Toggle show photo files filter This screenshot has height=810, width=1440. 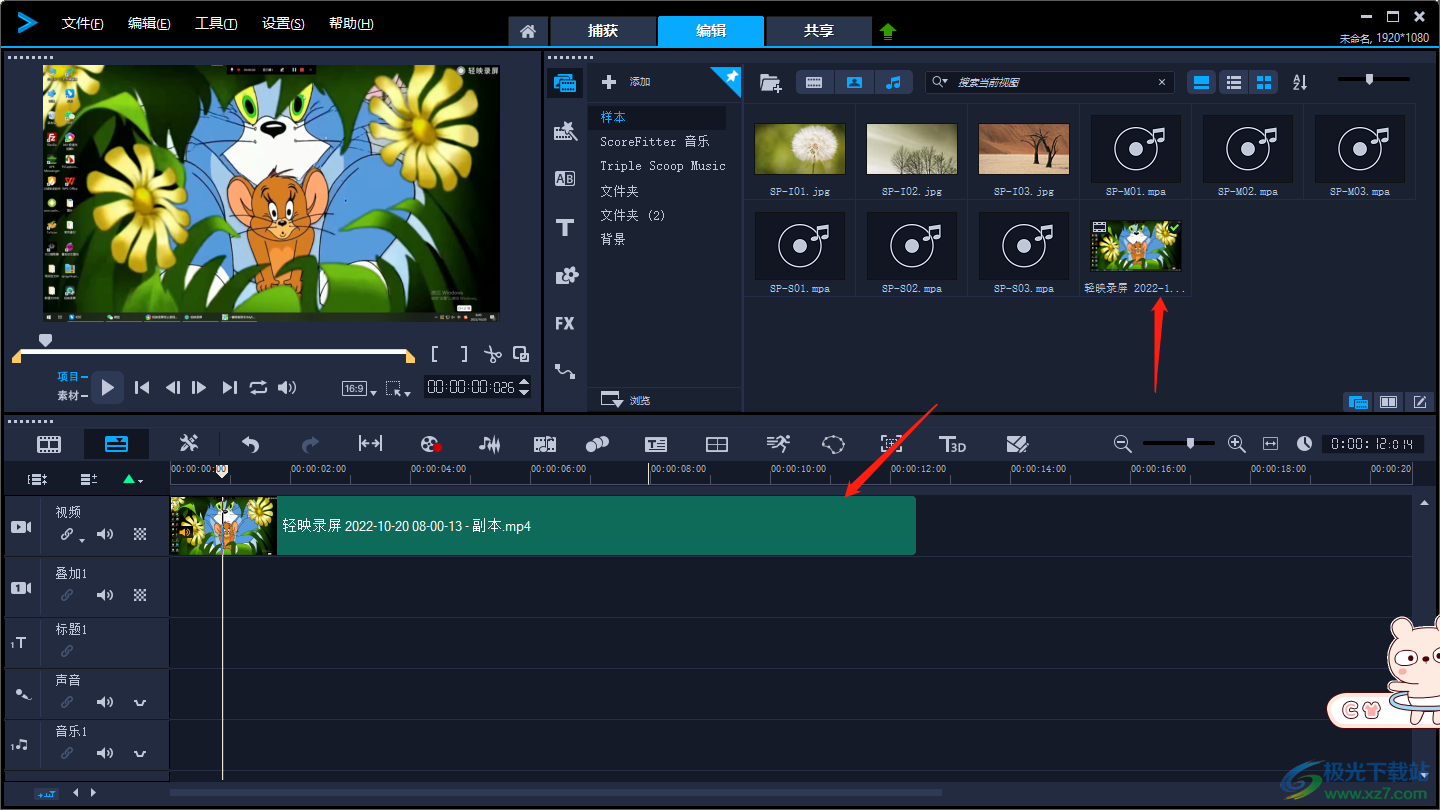(x=854, y=83)
